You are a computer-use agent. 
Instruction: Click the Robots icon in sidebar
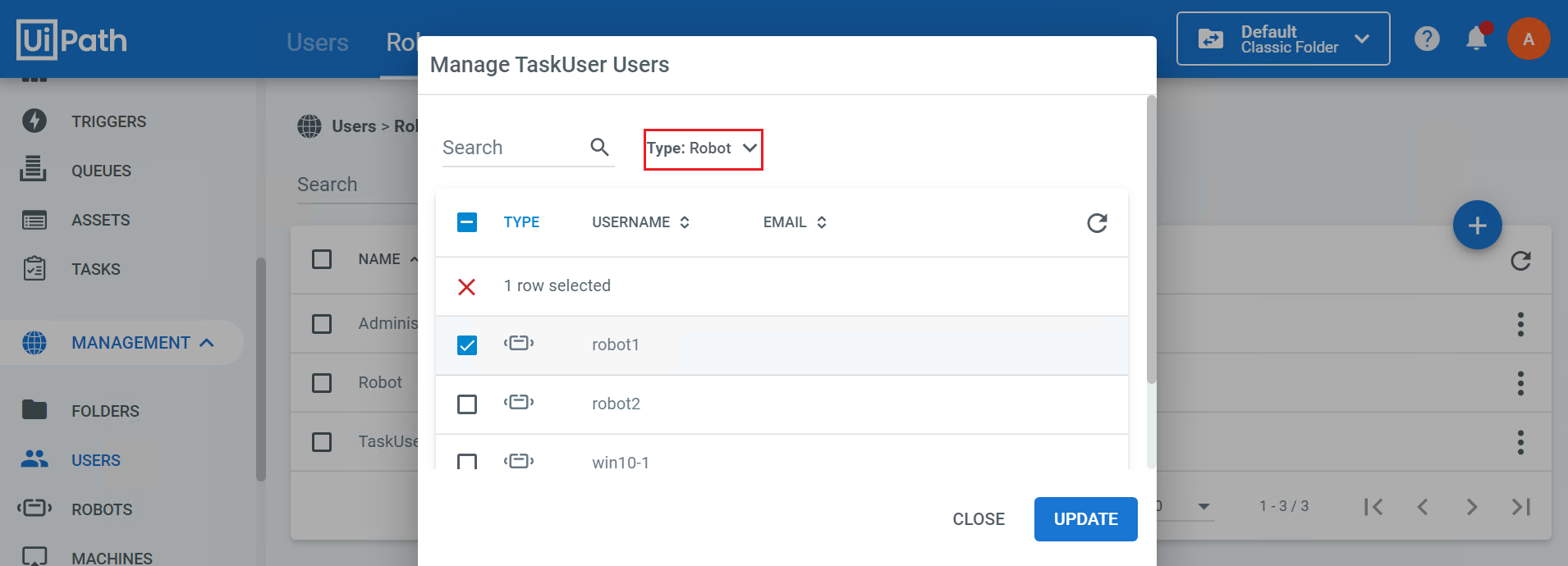pos(34,508)
